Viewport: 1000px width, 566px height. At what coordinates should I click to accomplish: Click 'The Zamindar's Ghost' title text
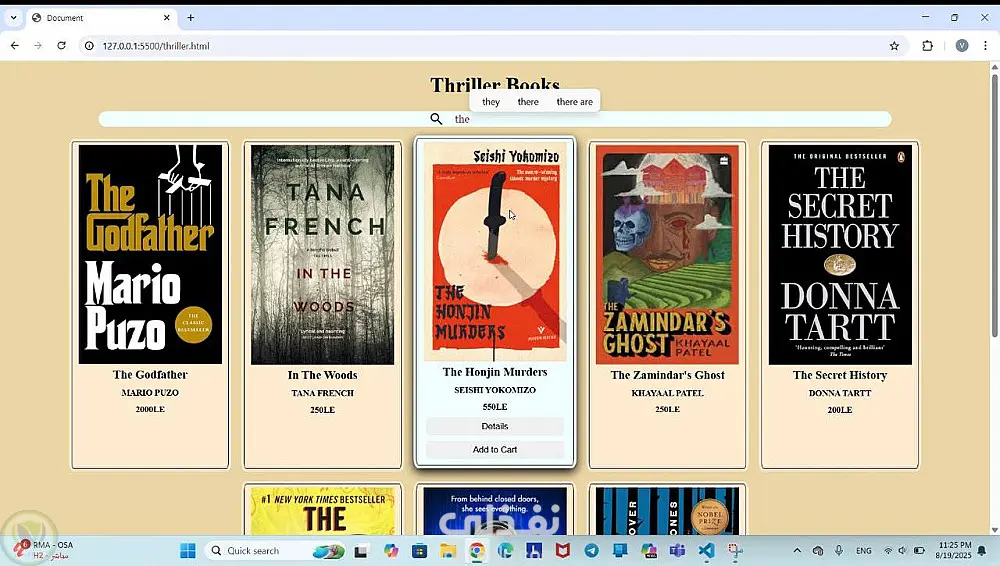click(667, 375)
